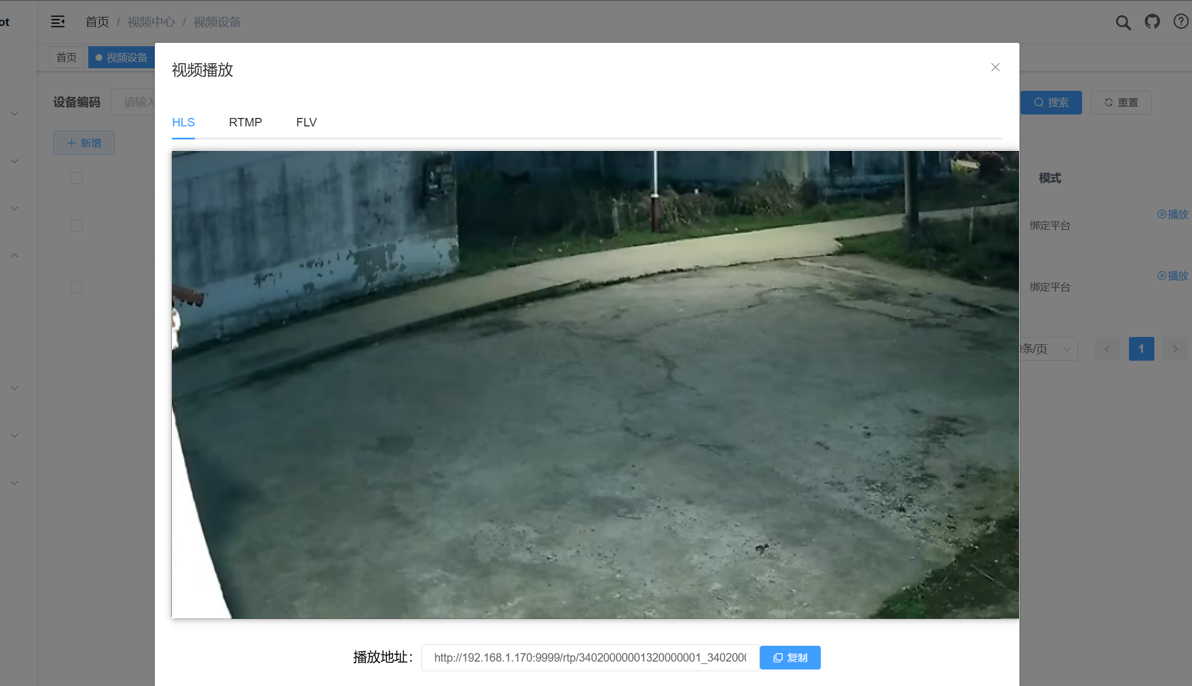Click the search magnifier icon in top bar

(1122, 21)
